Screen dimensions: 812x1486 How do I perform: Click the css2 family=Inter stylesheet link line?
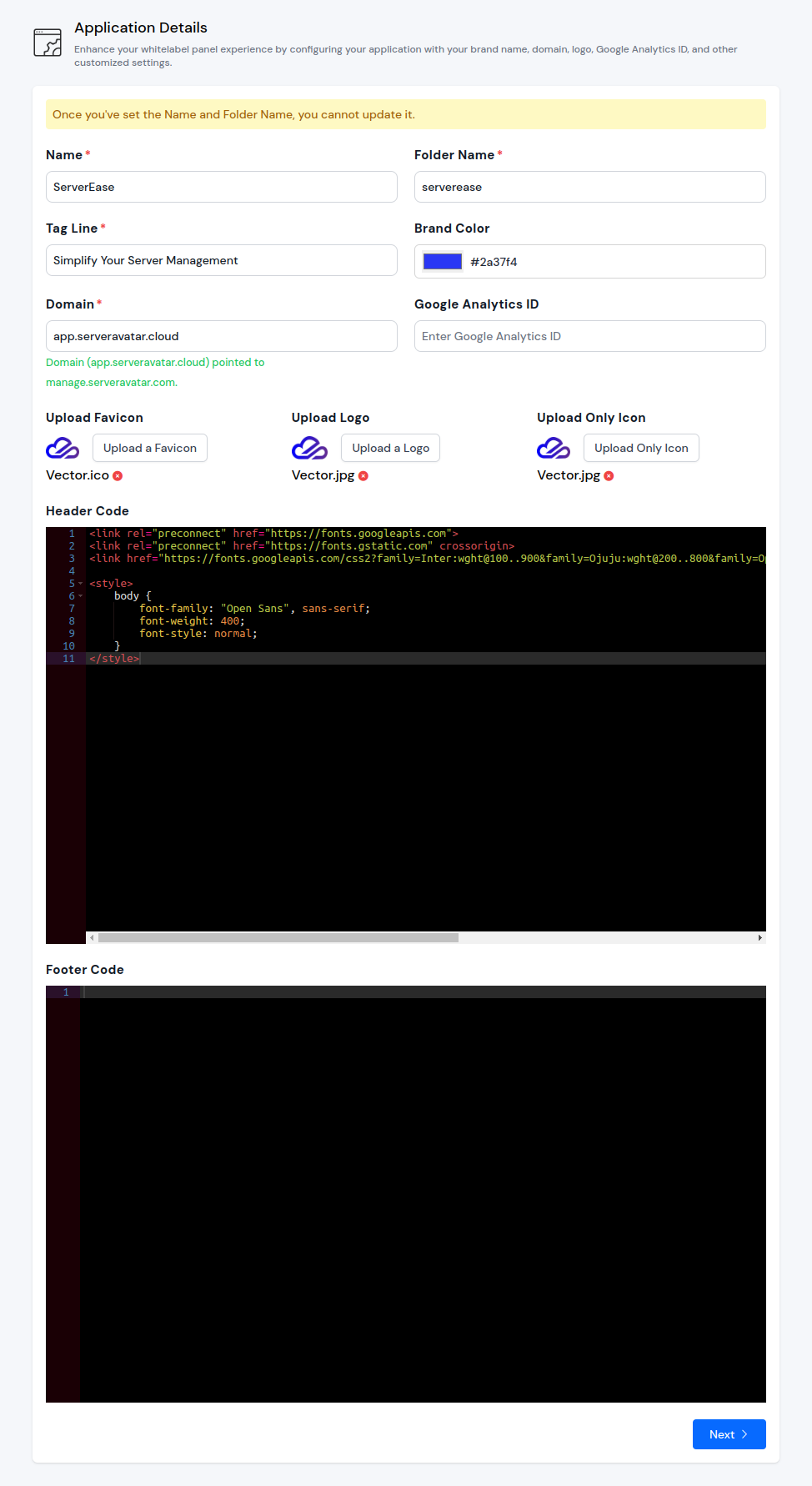pyautogui.click(x=428, y=559)
